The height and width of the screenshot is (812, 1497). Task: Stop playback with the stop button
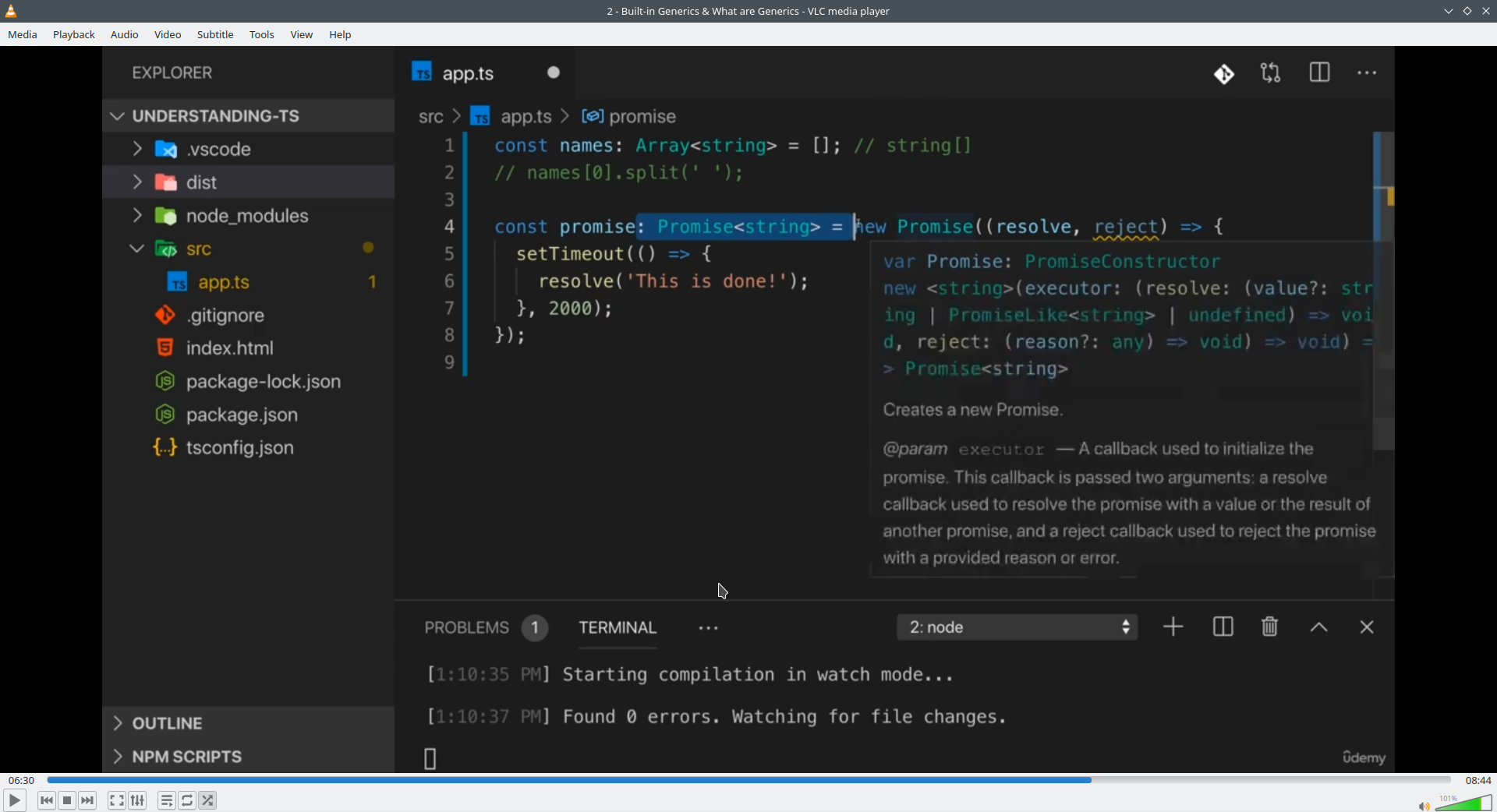point(67,800)
